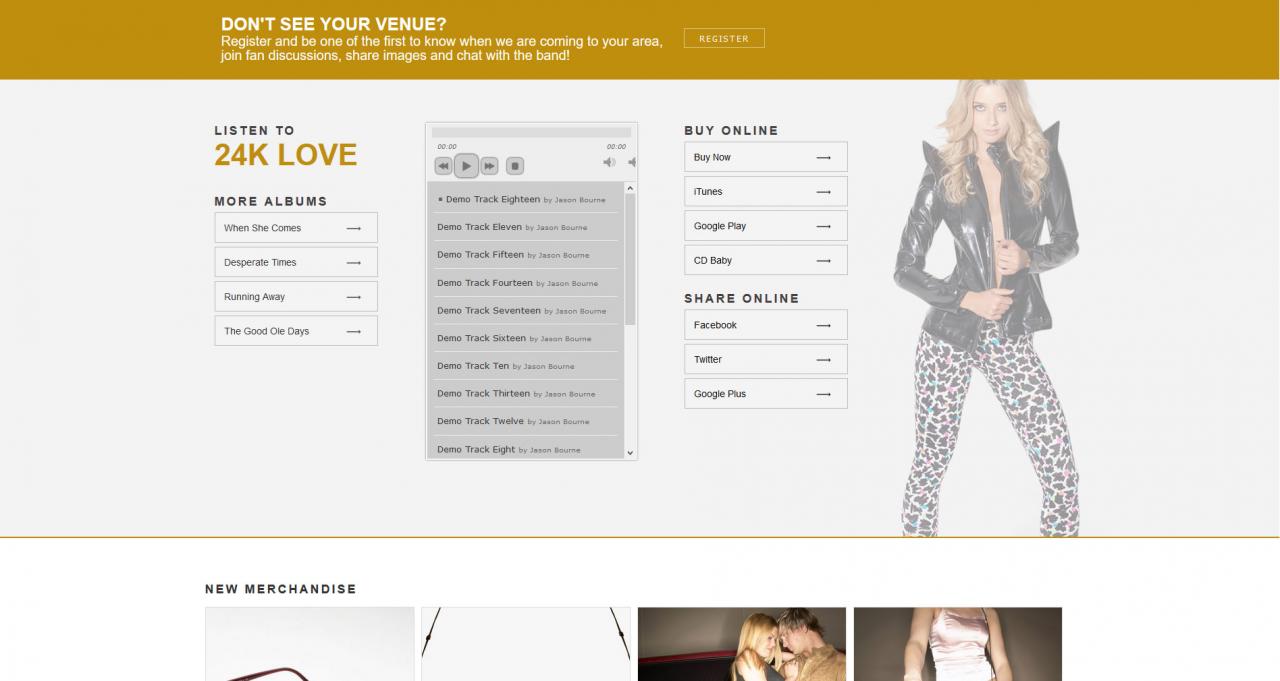Share on Facebook
The height and width of the screenshot is (681, 1280).
point(766,325)
